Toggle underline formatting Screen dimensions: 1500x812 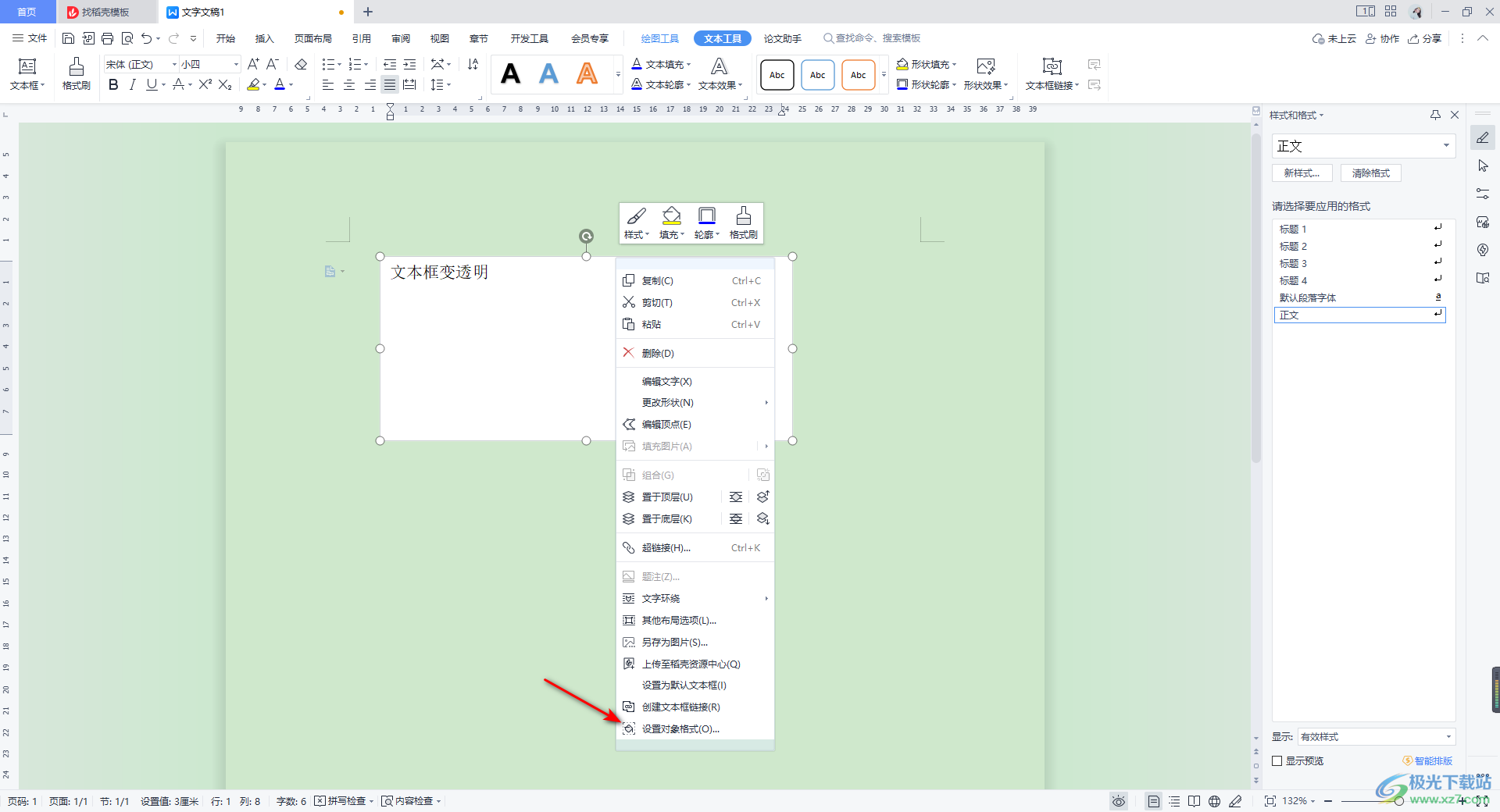[x=151, y=85]
